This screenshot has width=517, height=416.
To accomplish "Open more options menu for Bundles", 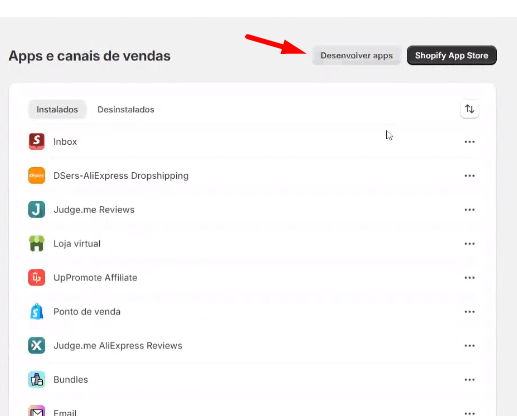I will pos(470,380).
